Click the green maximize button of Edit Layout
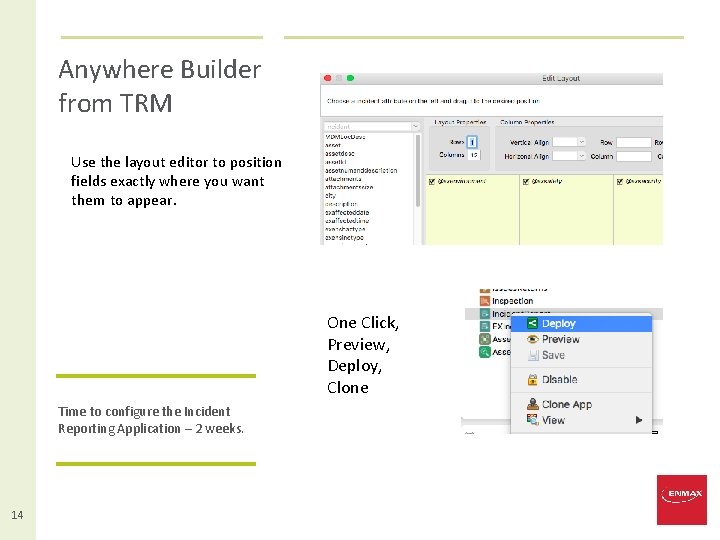Image resolution: width=720 pixels, height=540 pixels. pyautogui.click(x=350, y=78)
